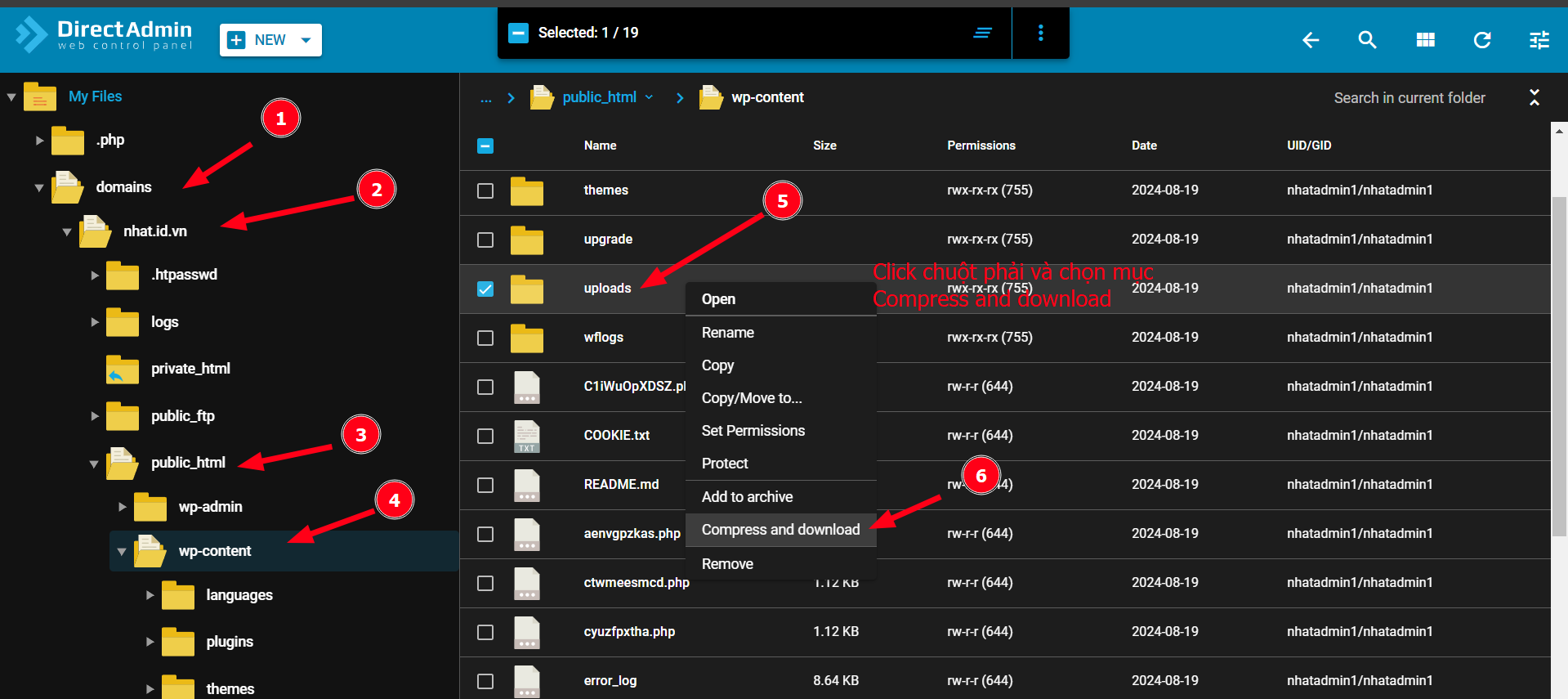This screenshot has height=699, width=1568.
Task: Click the My Files folder icon
Action: point(40,96)
